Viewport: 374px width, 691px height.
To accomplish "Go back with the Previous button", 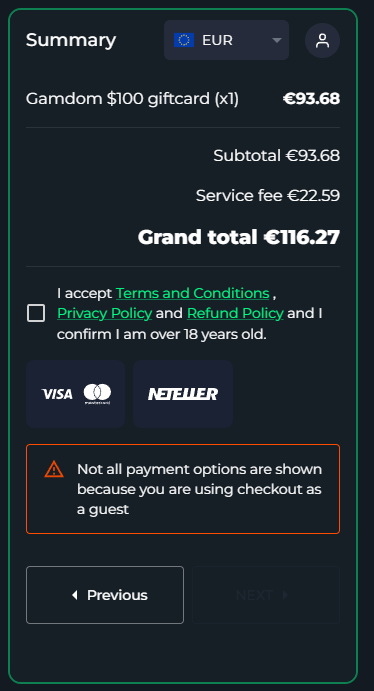I will click(105, 595).
